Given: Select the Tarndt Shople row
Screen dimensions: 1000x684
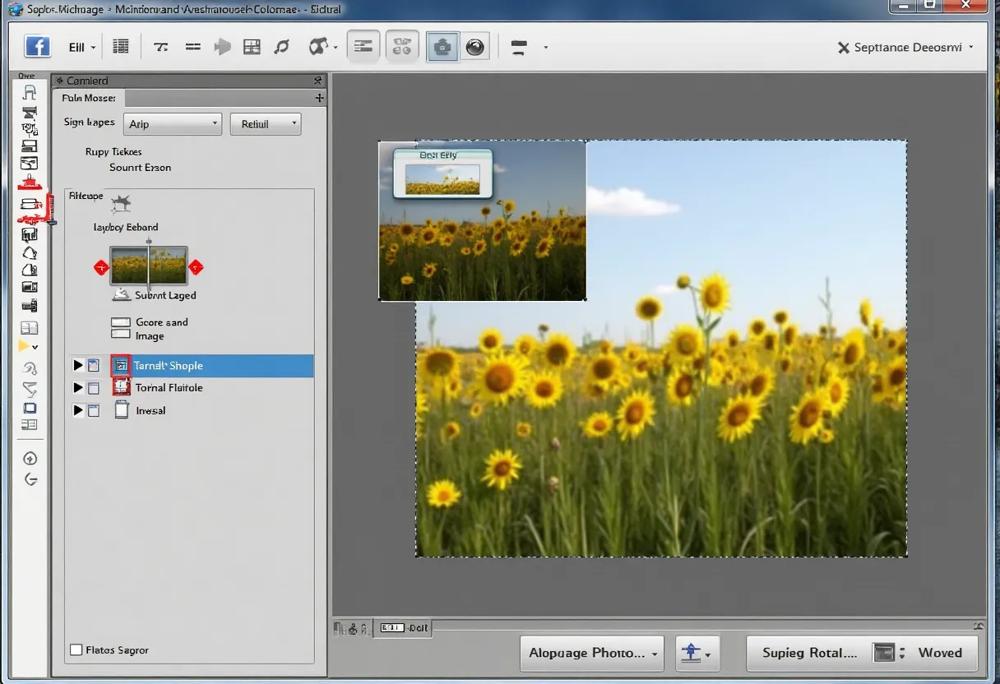Looking at the screenshot, I should [192, 366].
